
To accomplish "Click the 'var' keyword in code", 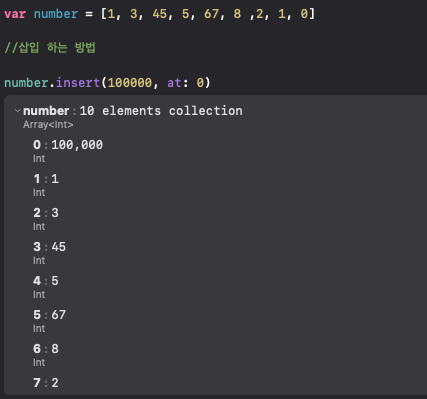I will point(15,14).
